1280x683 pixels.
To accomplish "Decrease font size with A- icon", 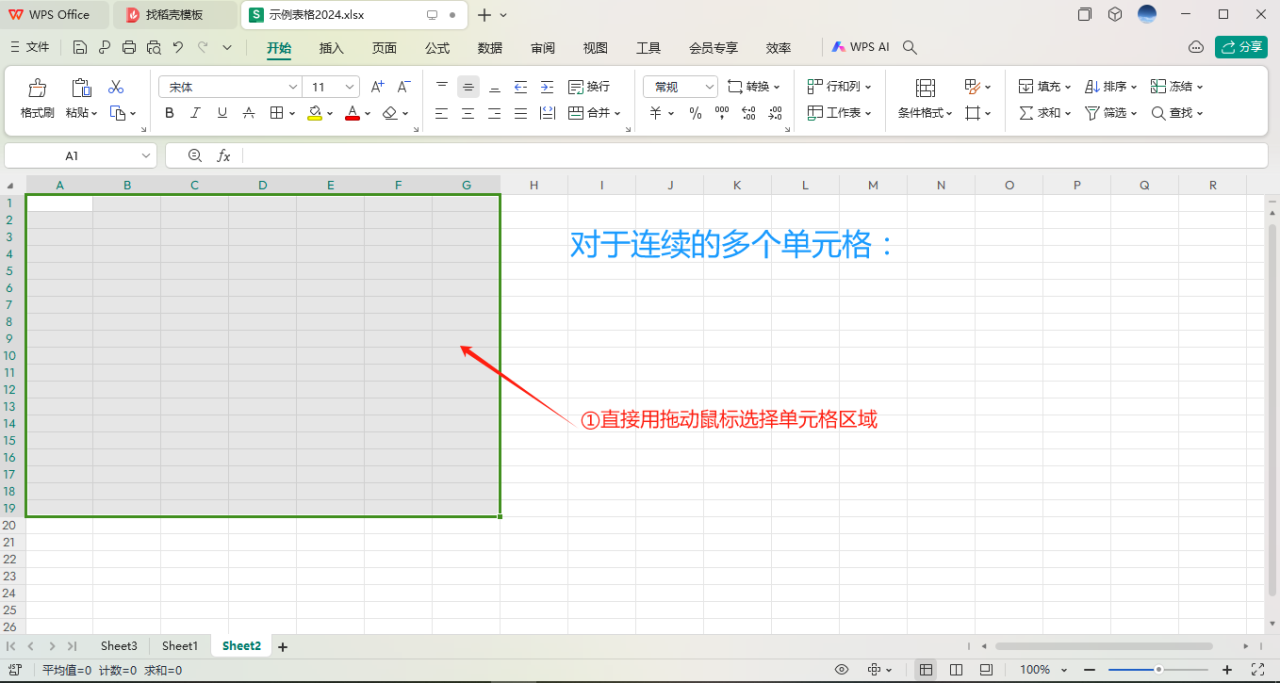I will click(404, 87).
